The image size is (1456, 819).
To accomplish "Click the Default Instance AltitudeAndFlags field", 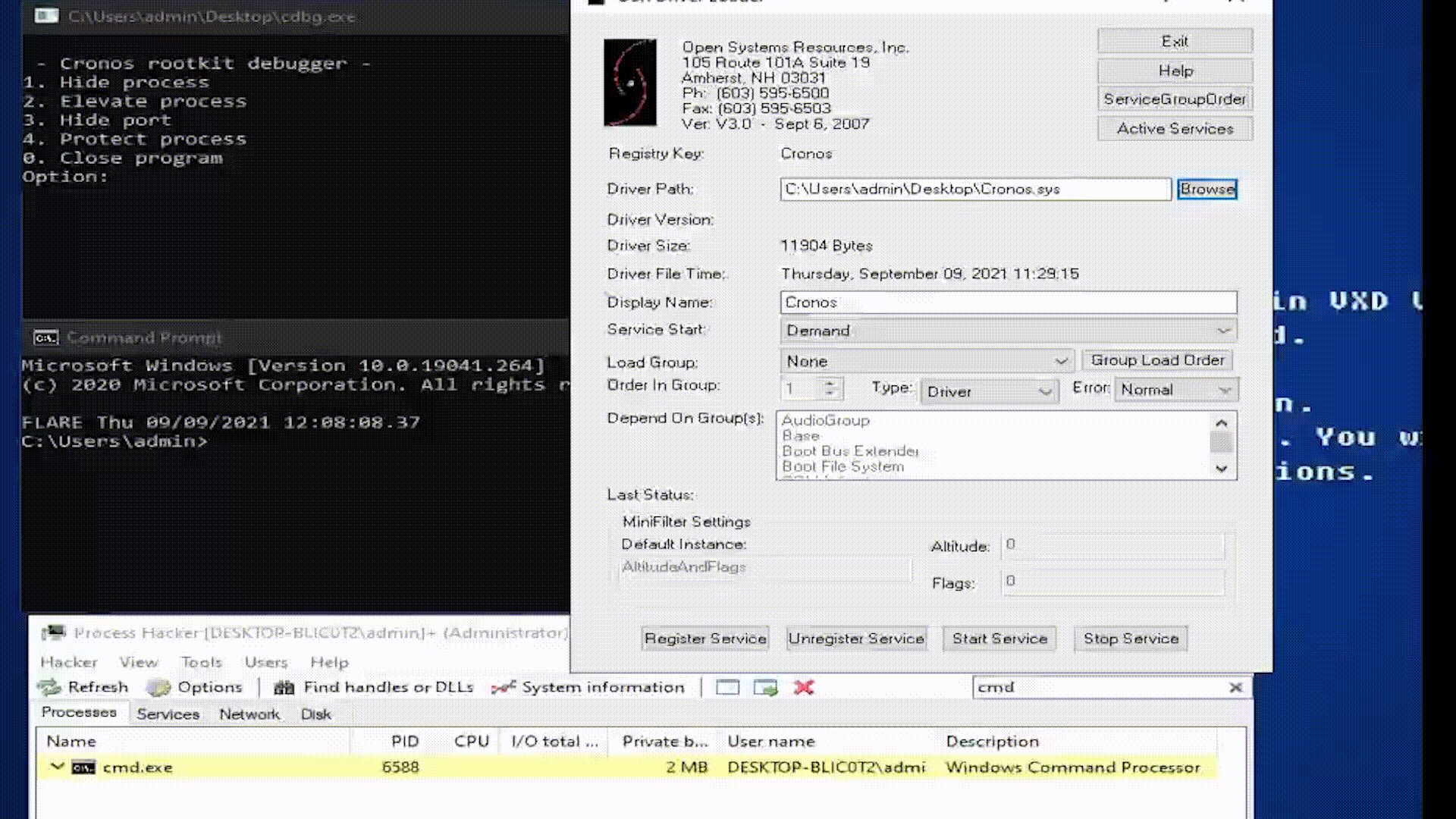I will tap(765, 567).
